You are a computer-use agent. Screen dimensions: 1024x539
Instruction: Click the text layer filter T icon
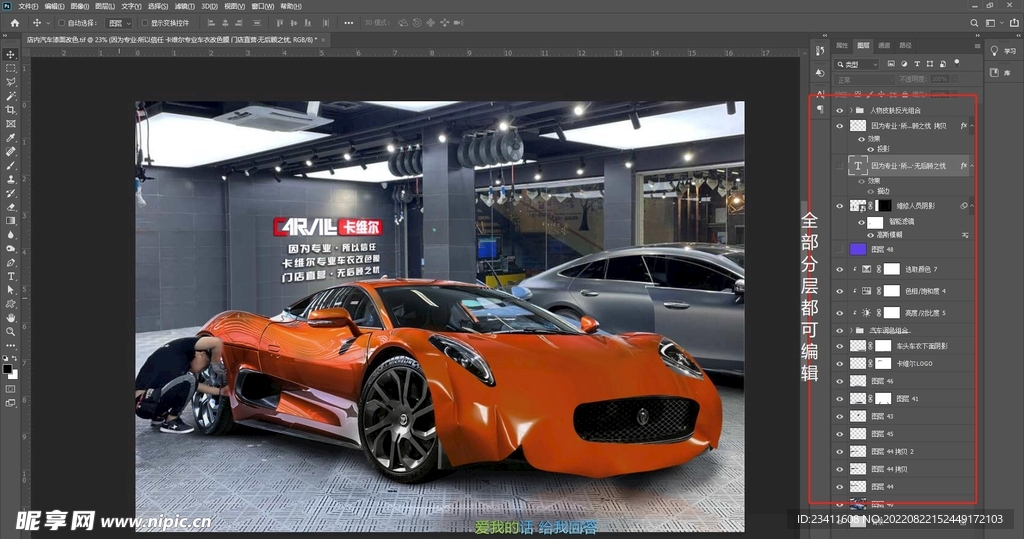pos(916,64)
